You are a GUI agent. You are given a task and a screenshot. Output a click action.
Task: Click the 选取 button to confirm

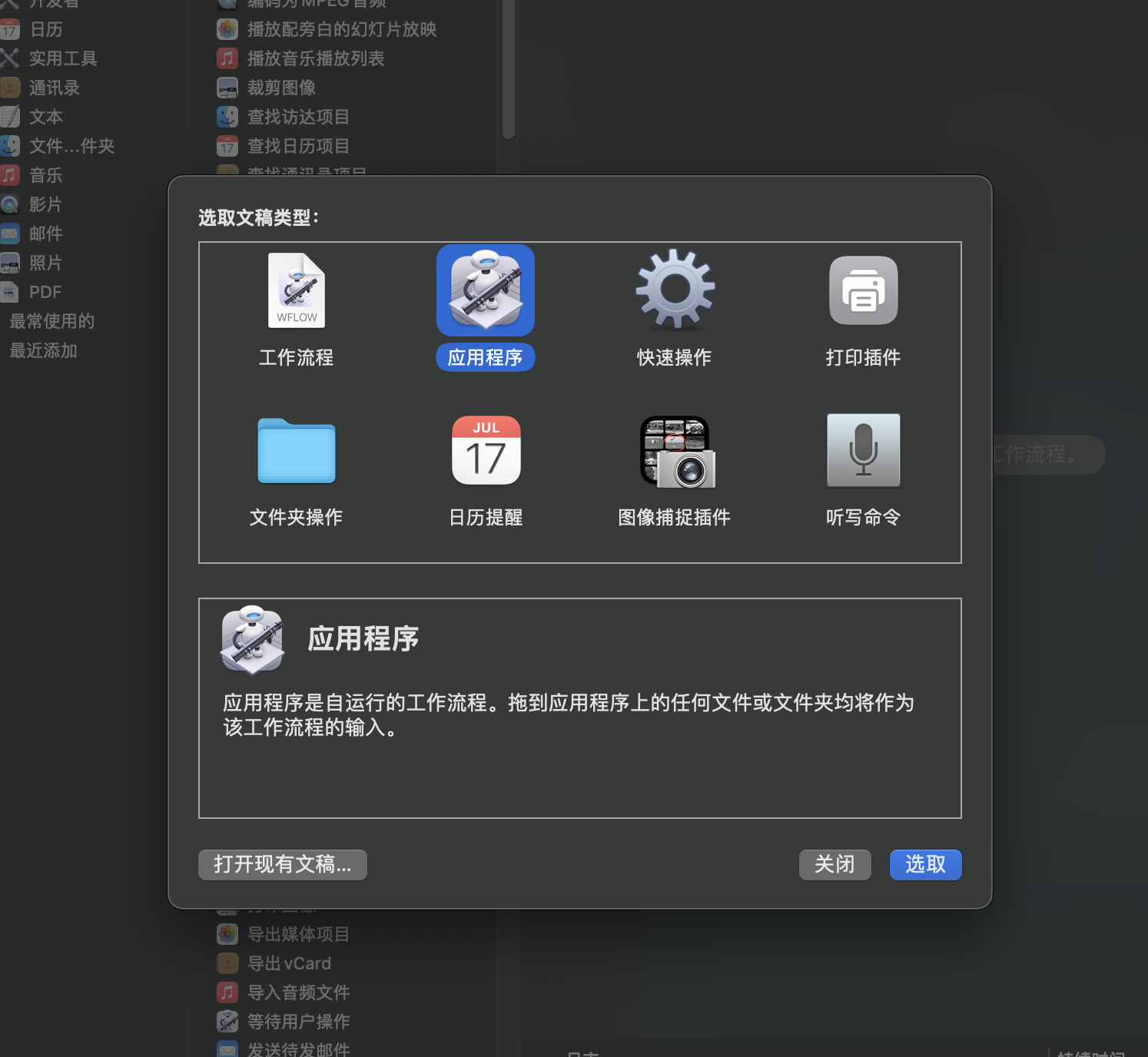point(924,865)
